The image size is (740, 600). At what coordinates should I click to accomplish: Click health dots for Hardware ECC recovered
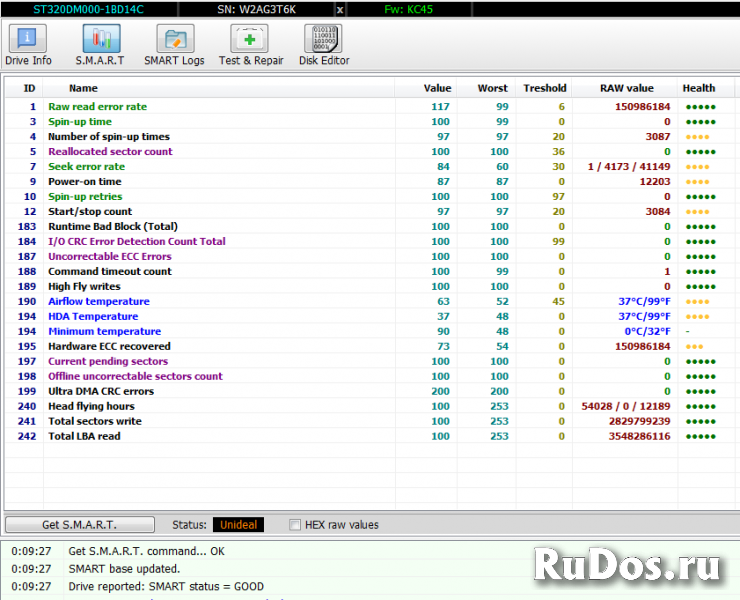[x=694, y=347]
